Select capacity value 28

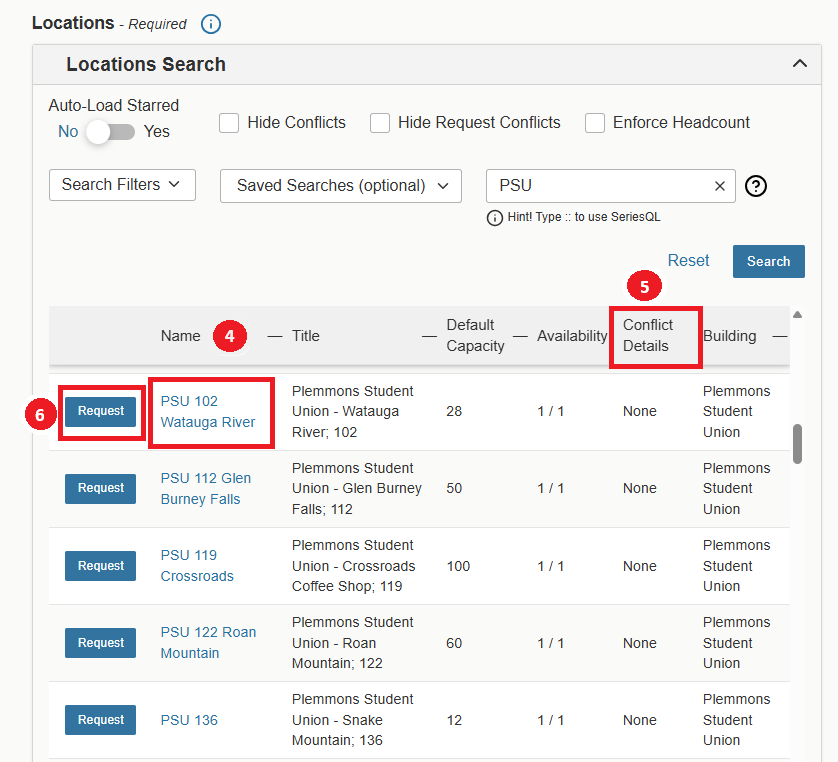tap(454, 411)
